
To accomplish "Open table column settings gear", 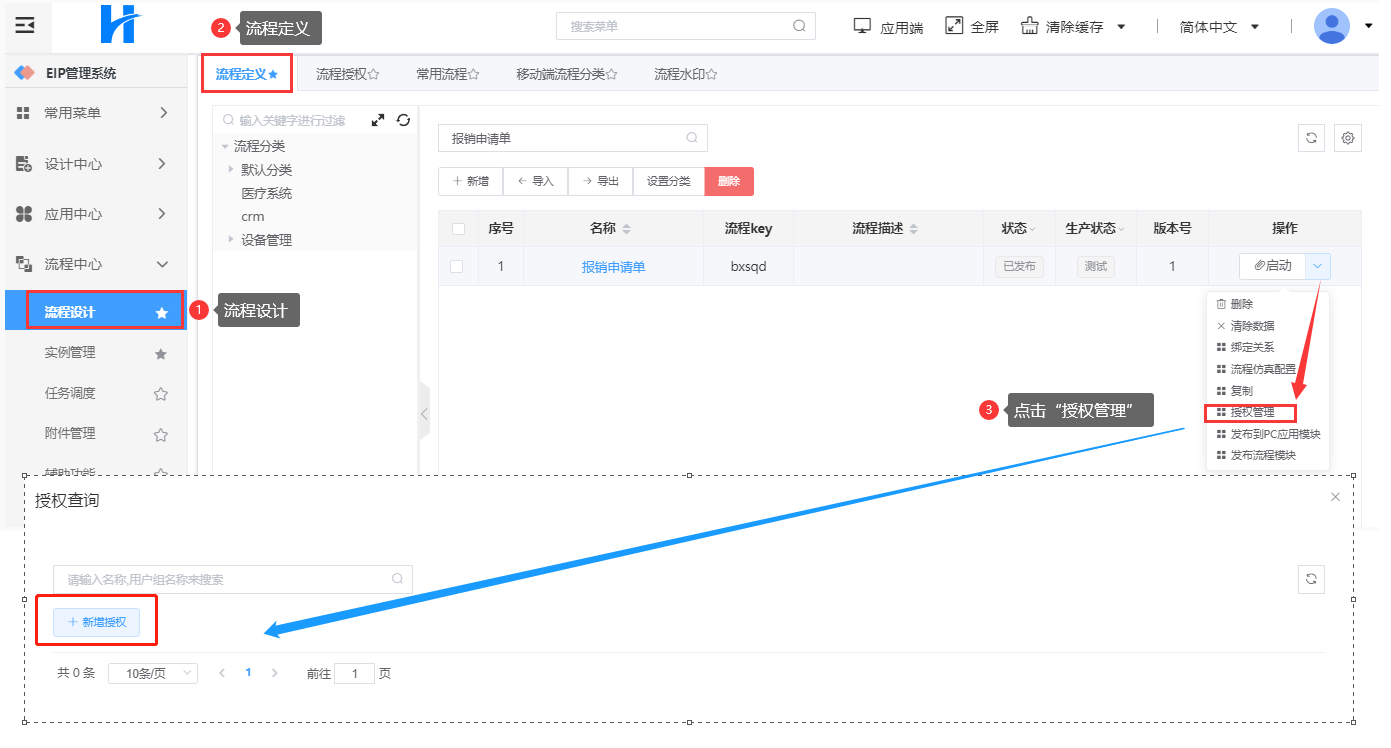I will point(1348,139).
